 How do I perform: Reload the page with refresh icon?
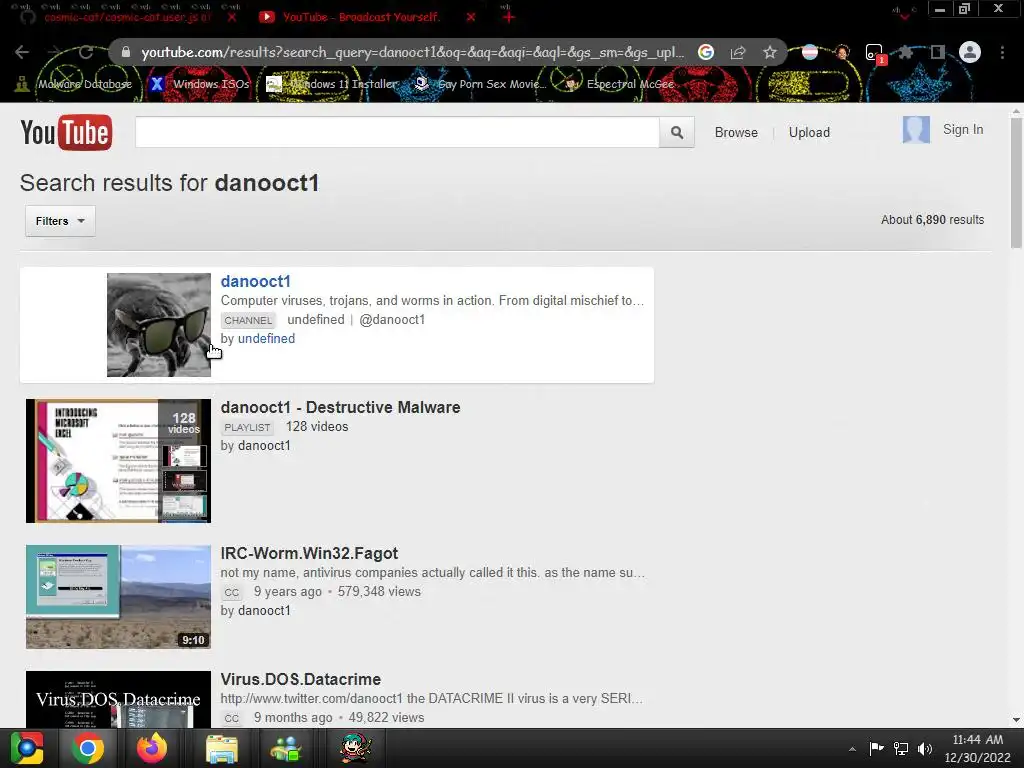[x=86, y=52]
